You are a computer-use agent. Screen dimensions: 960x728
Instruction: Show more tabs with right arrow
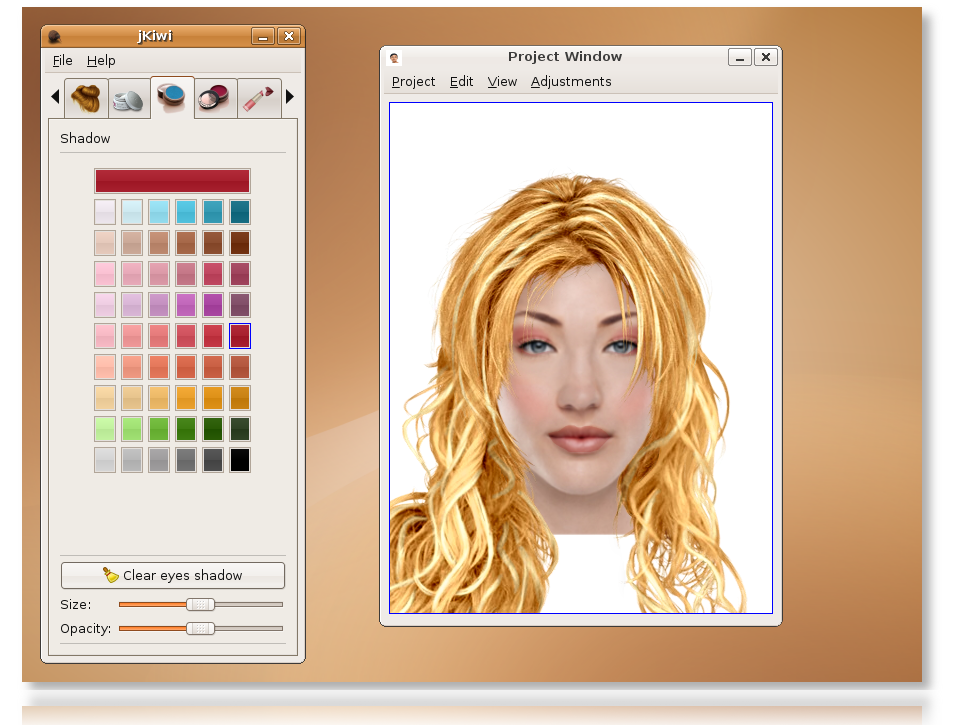pyautogui.click(x=290, y=96)
